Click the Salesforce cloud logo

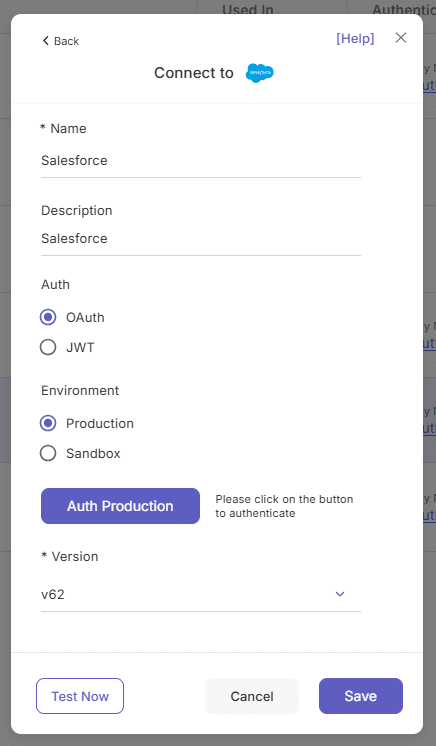(259, 73)
